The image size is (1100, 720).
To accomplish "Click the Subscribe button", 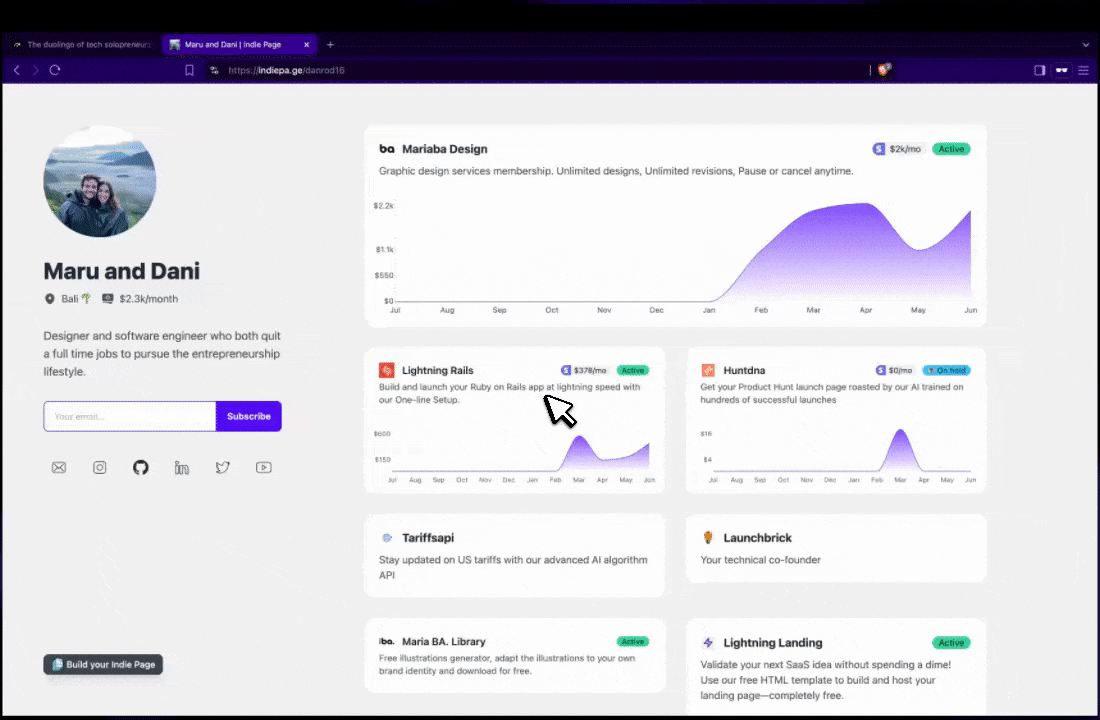I will coord(248,416).
